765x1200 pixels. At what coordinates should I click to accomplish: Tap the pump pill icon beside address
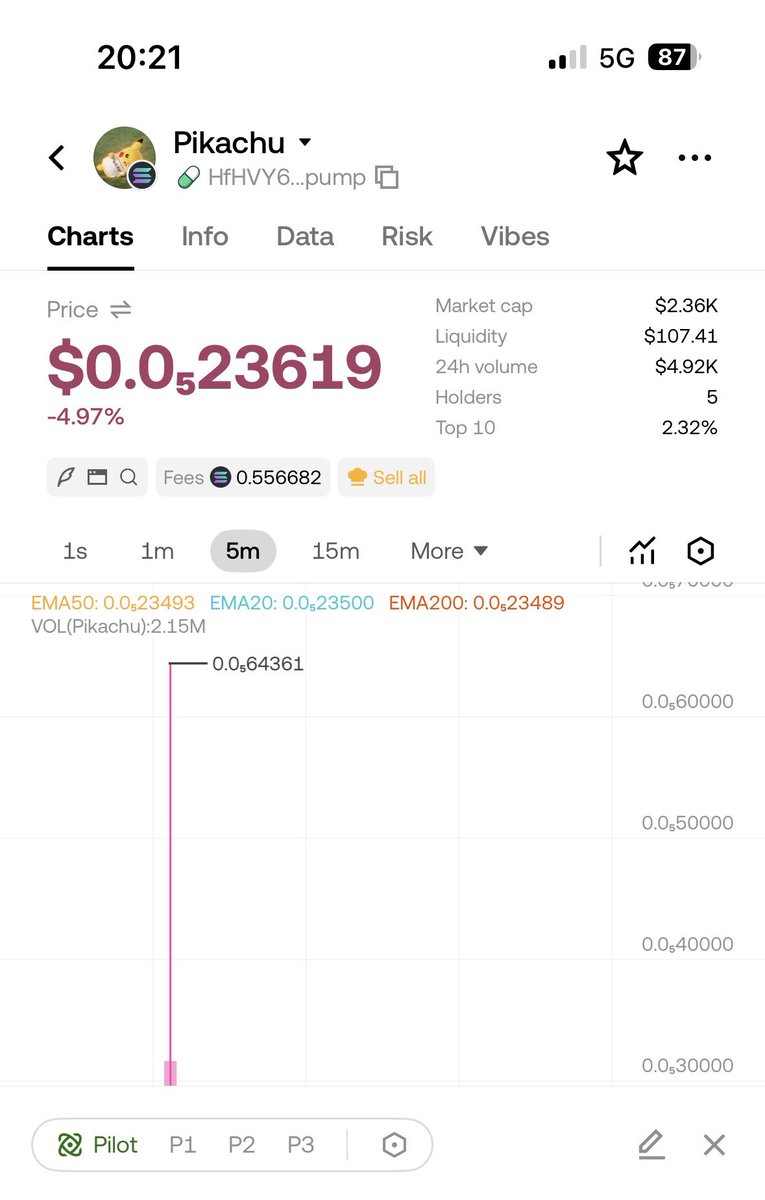(x=187, y=178)
